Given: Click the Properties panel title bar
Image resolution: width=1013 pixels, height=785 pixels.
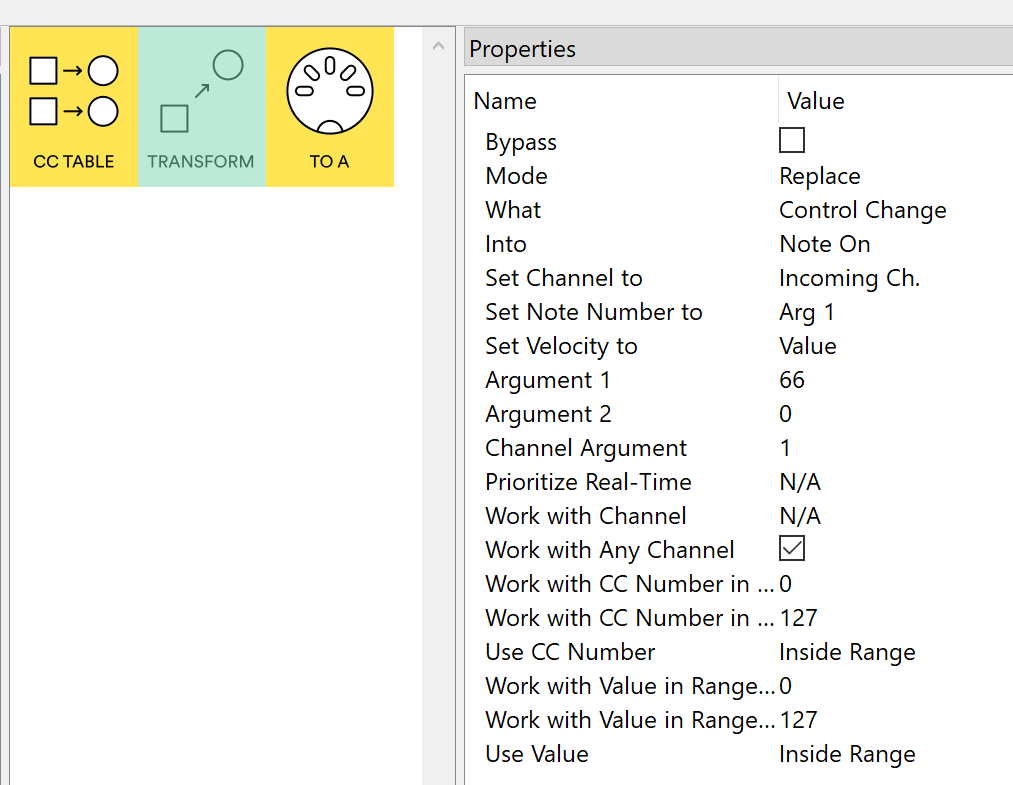Looking at the screenshot, I should [738, 48].
